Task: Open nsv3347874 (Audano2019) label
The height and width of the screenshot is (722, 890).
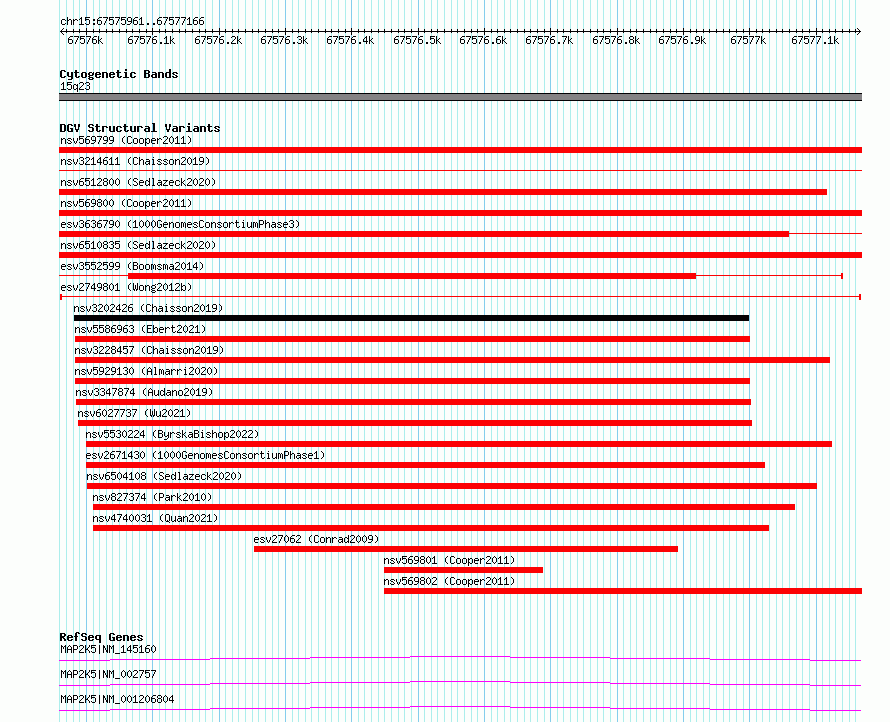Action: (145, 392)
